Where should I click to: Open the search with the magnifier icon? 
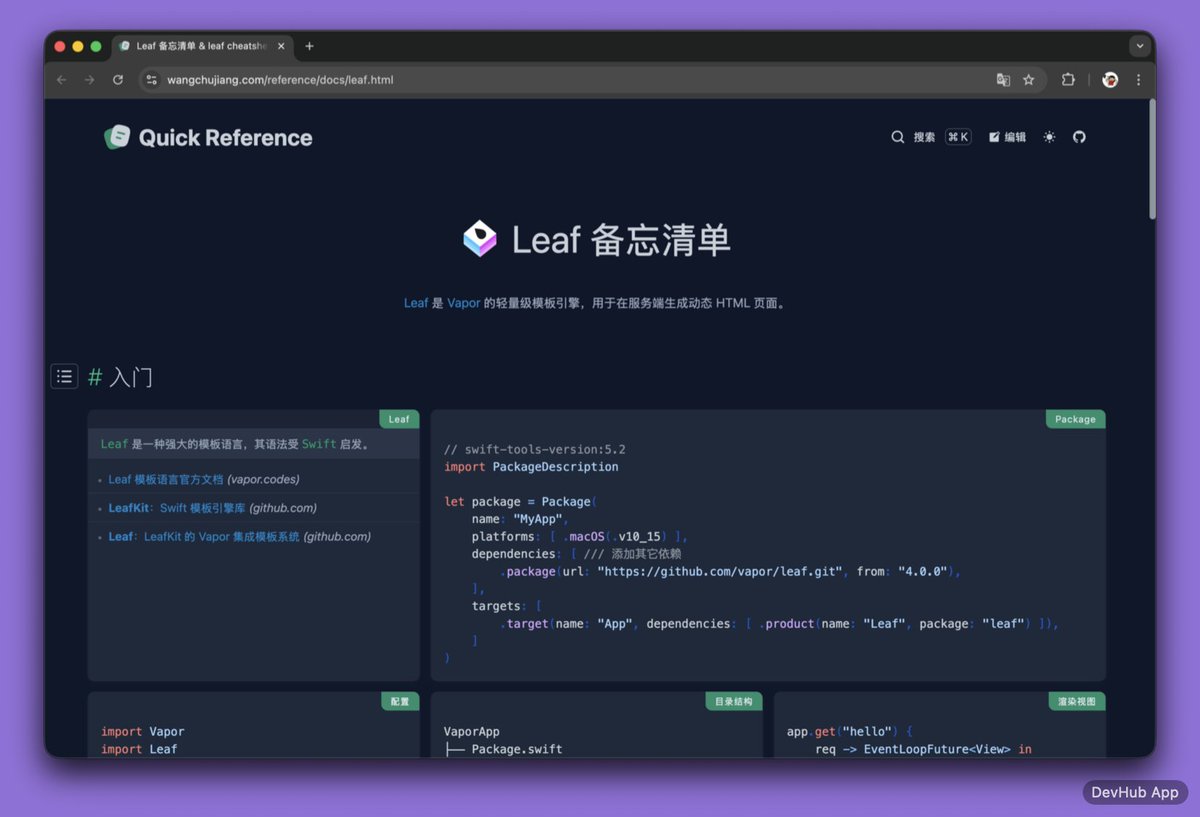[x=897, y=137]
